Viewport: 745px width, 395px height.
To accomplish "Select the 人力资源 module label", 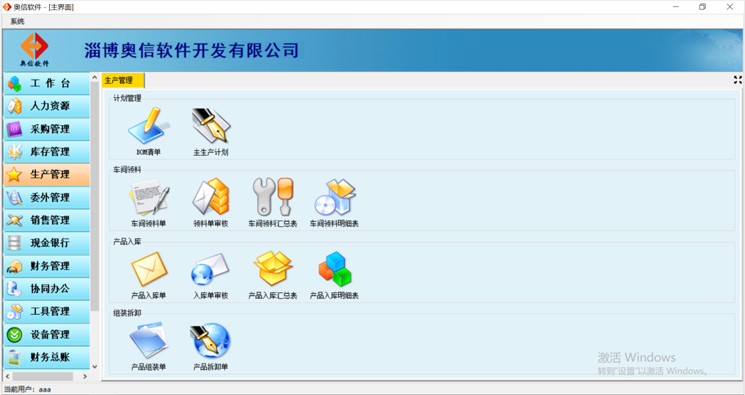I will click(50, 106).
